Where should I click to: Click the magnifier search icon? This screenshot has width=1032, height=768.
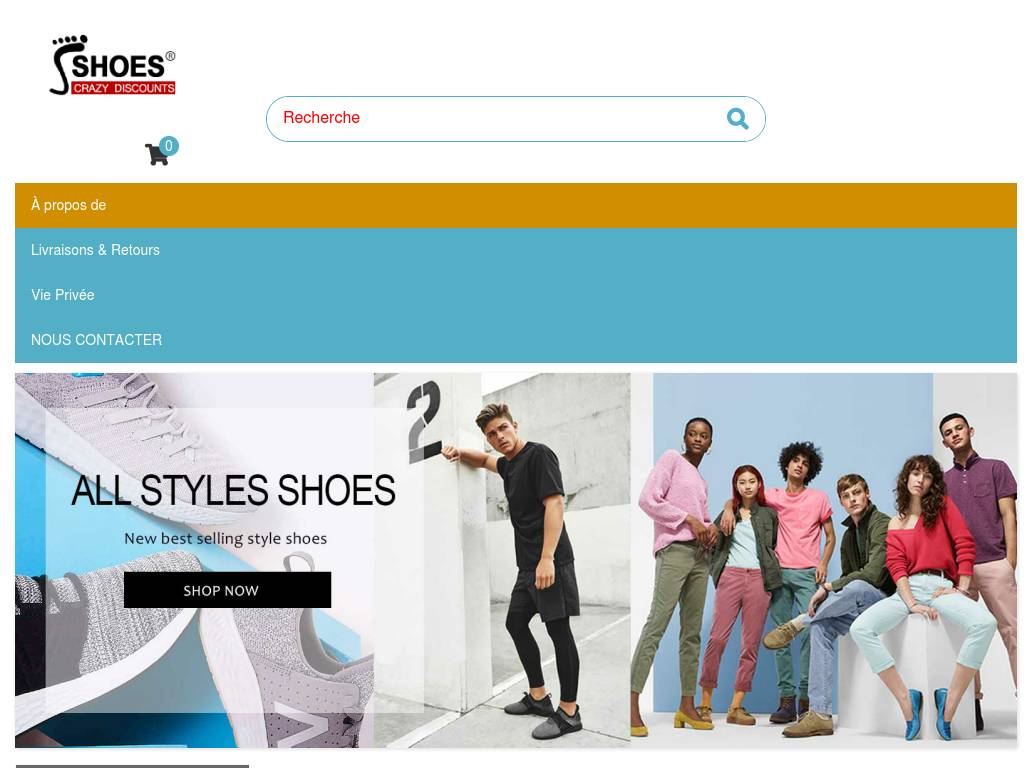(737, 118)
